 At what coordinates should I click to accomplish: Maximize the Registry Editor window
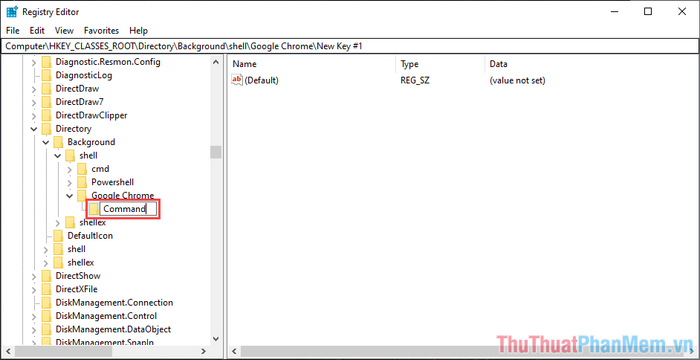point(648,12)
